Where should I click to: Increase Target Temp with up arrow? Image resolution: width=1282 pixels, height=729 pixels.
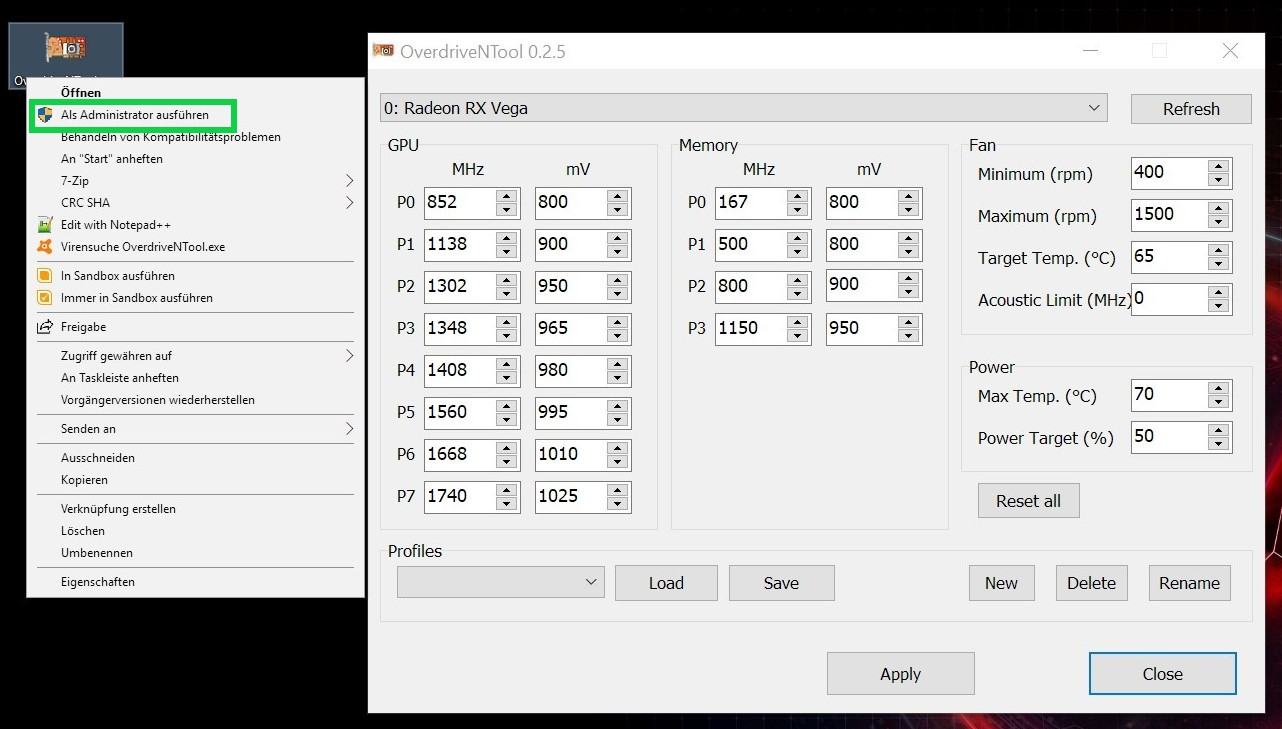click(x=1218, y=250)
